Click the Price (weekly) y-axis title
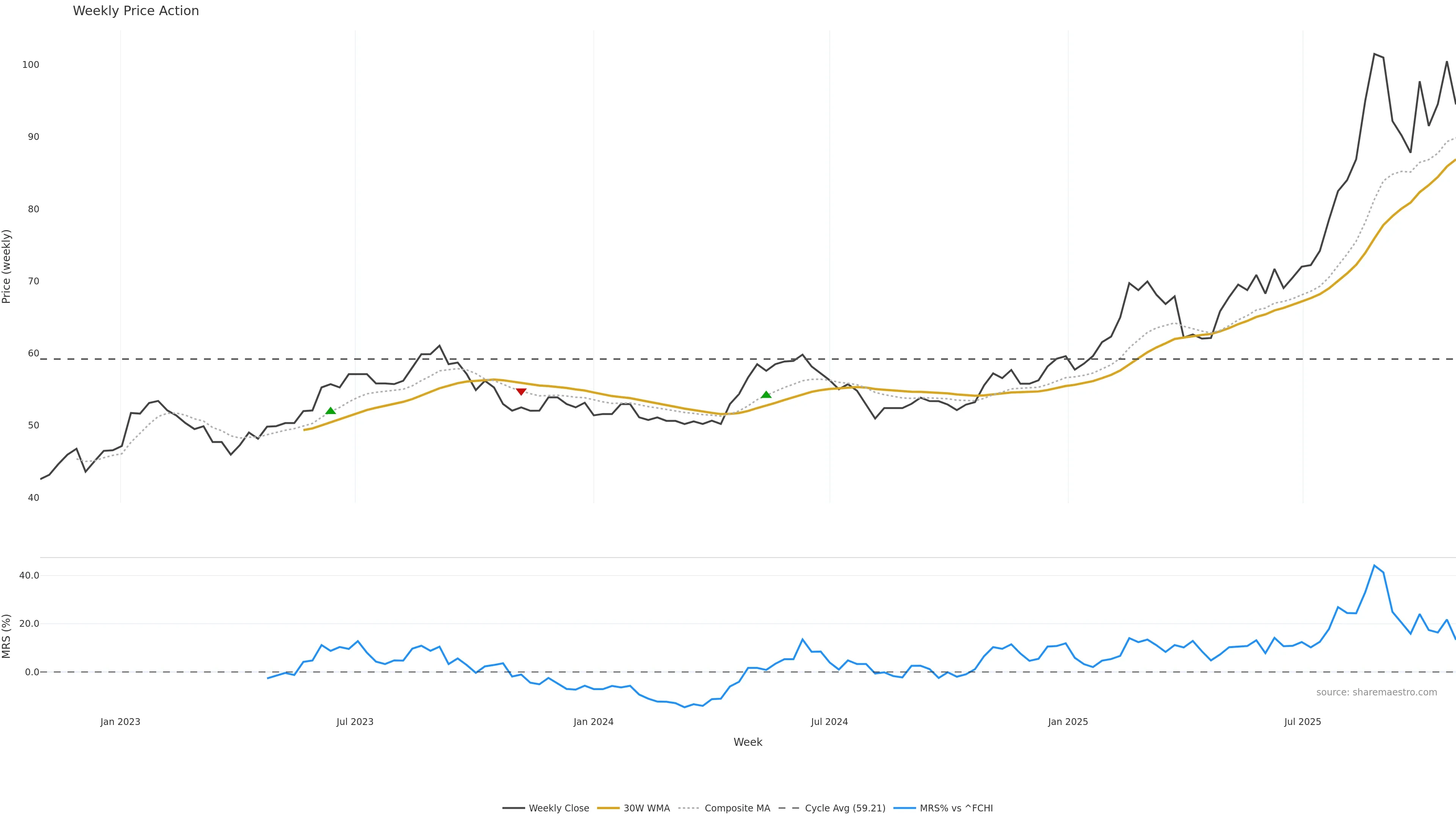This screenshot has height=819, width=1456. pos(7,266)
